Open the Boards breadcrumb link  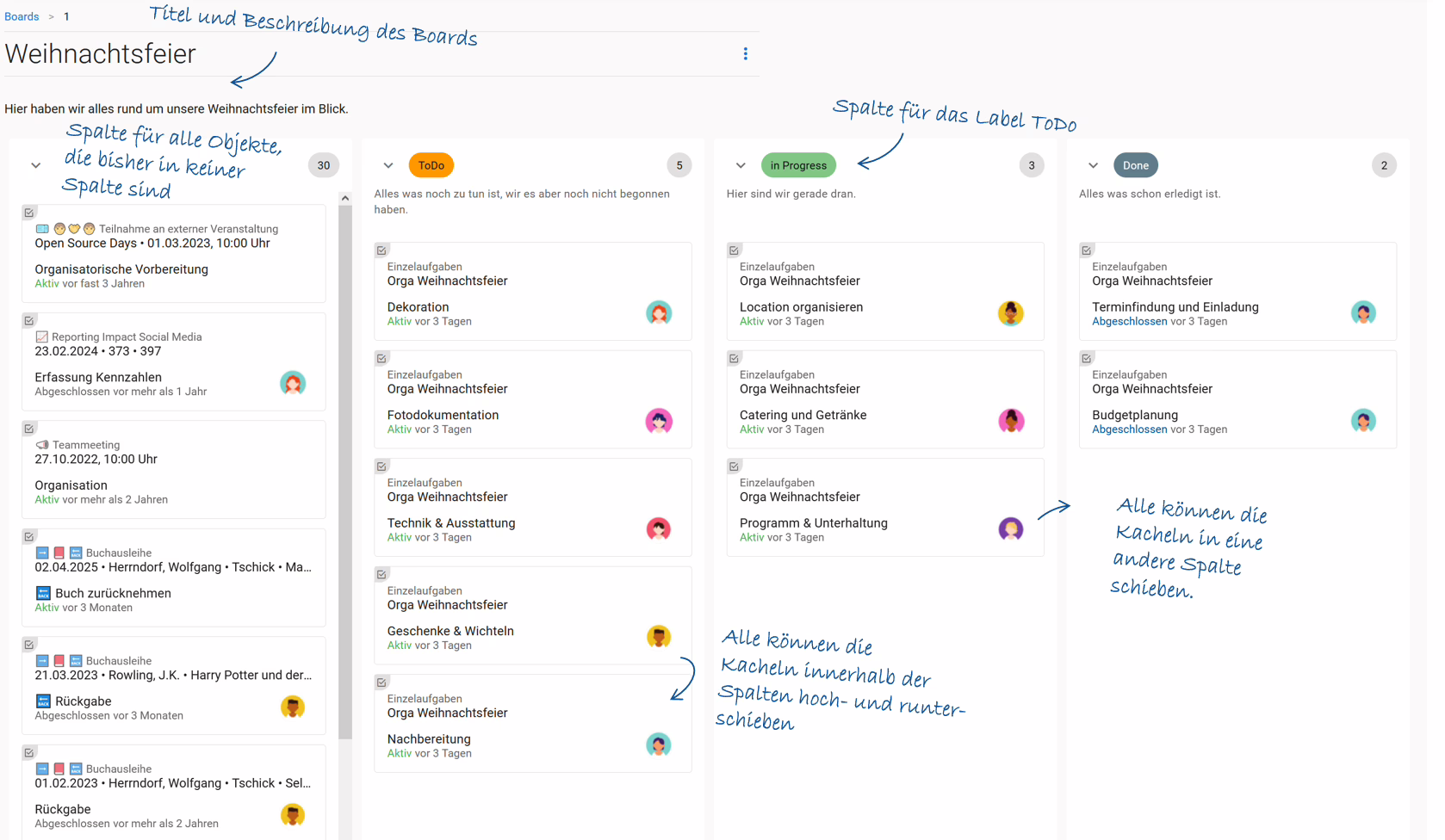pyautogui.click(x=22, y=16)
